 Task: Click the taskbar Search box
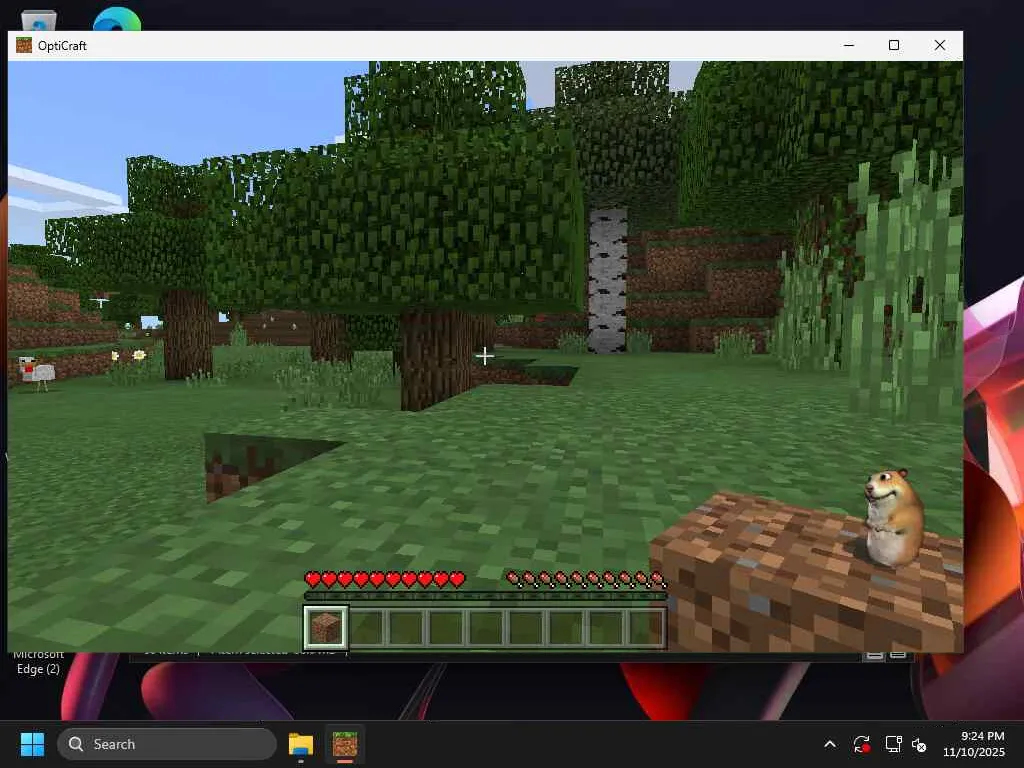(x=167, y=744)
